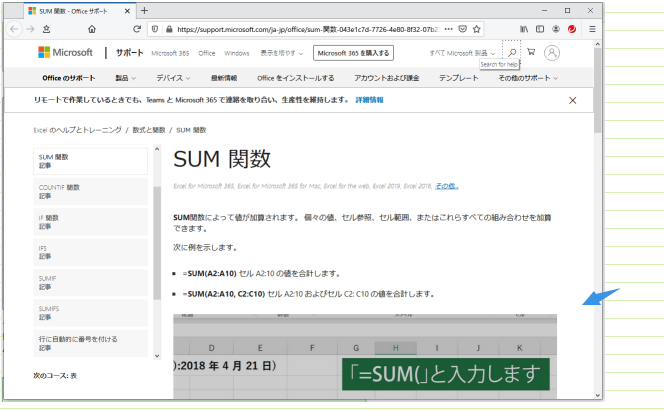Viewport: 664px width, 411px height.
Task: Click the SUM demo video thumbnail
Action: point(365,356)
